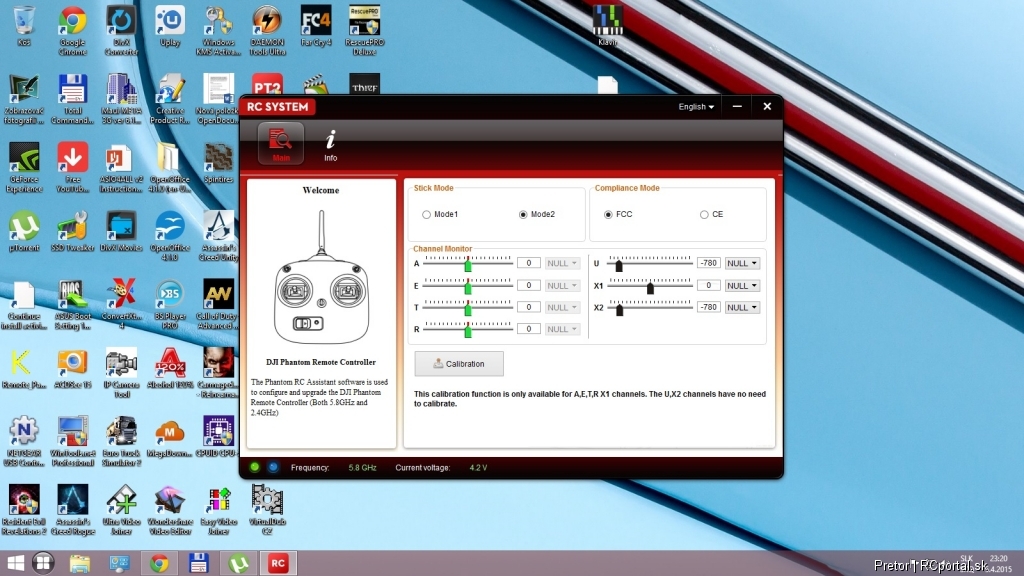
Task: Open the Main tab in RC System
Action: pyautogui.click(x=281, y=143)
